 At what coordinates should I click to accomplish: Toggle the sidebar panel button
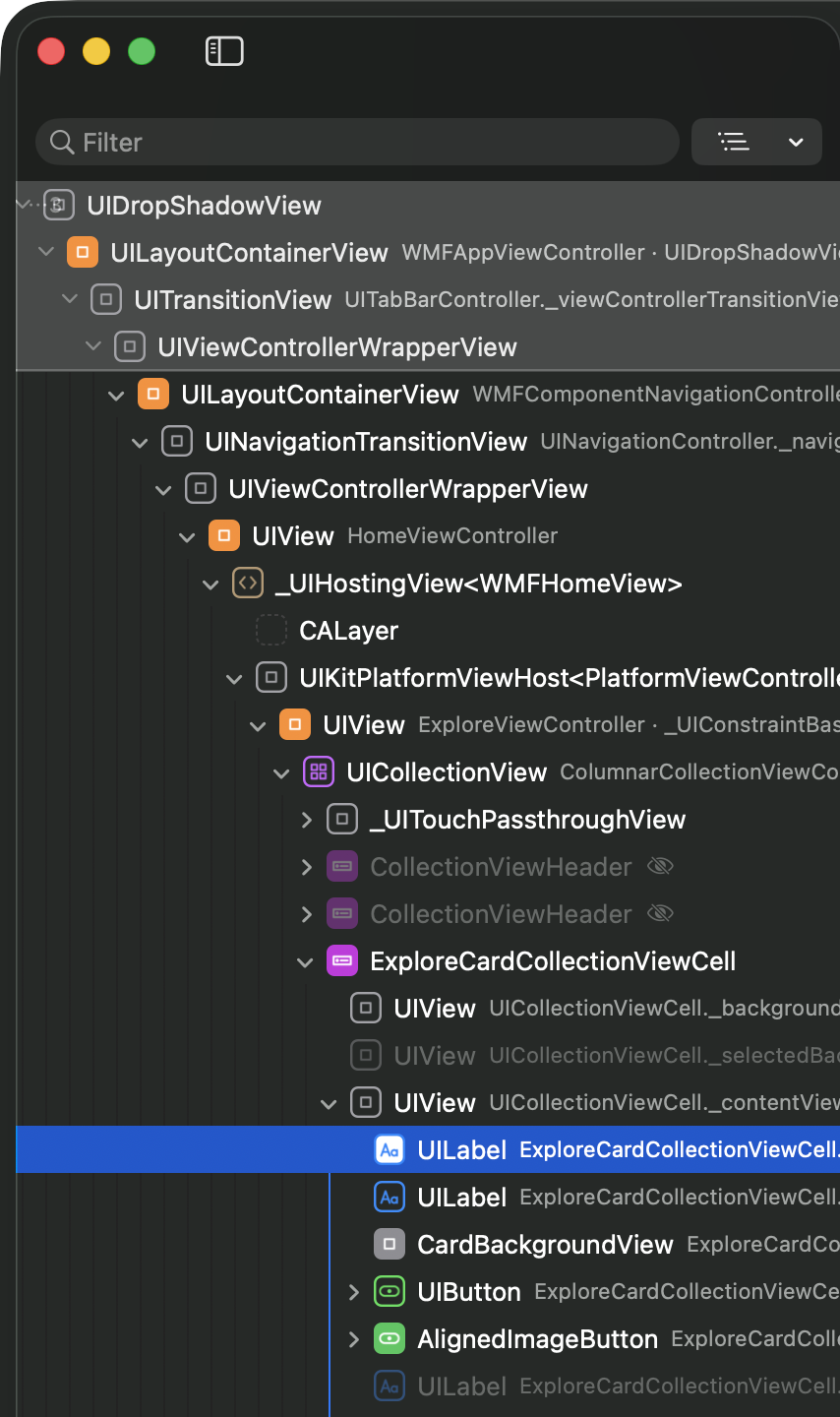[x=224, y=51]
